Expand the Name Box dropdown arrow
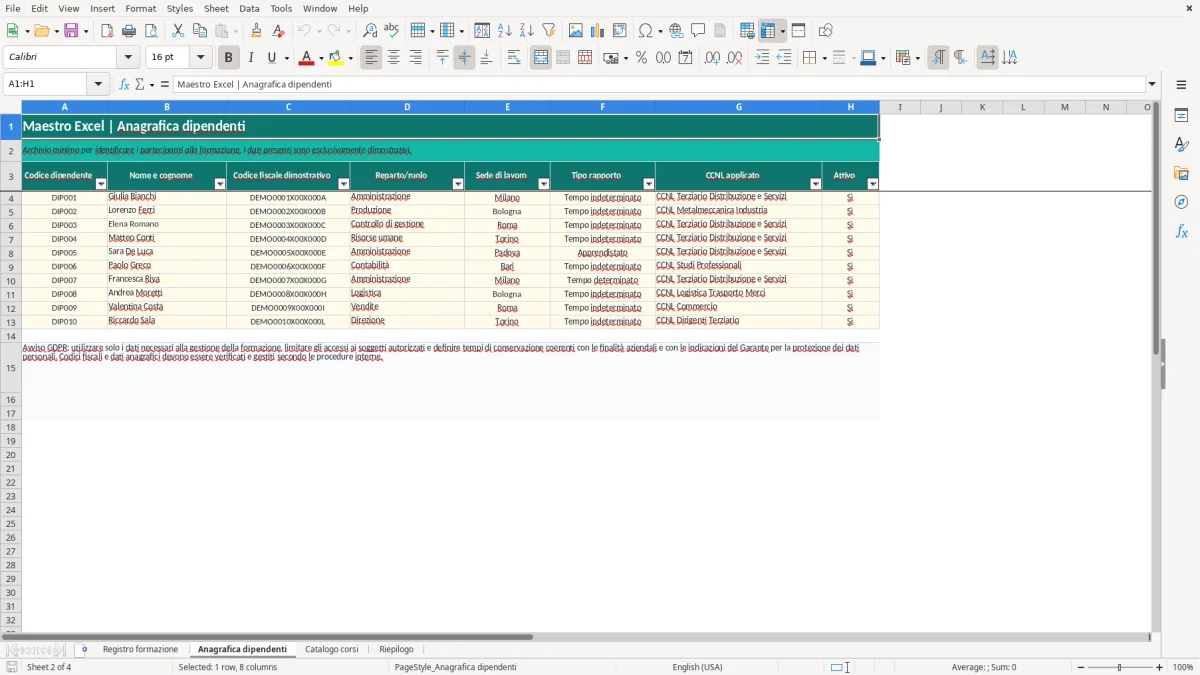This screenshot has width=1200, height=675. [98, 84]
